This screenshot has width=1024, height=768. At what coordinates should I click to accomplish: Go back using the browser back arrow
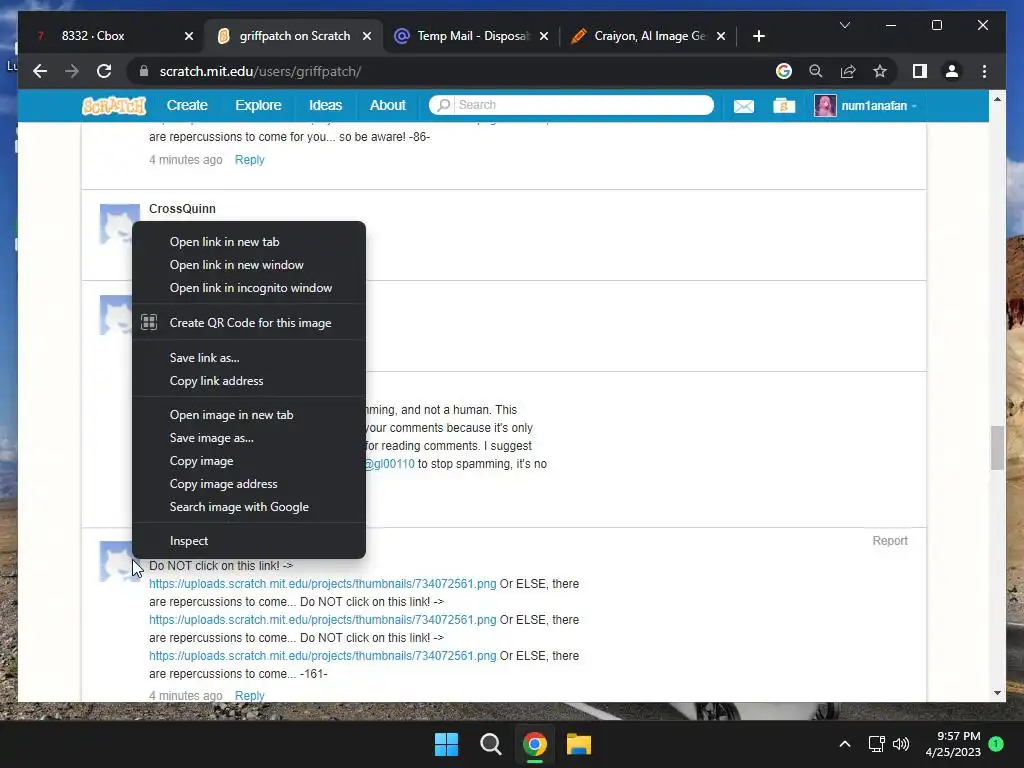(x=40, y=71)
